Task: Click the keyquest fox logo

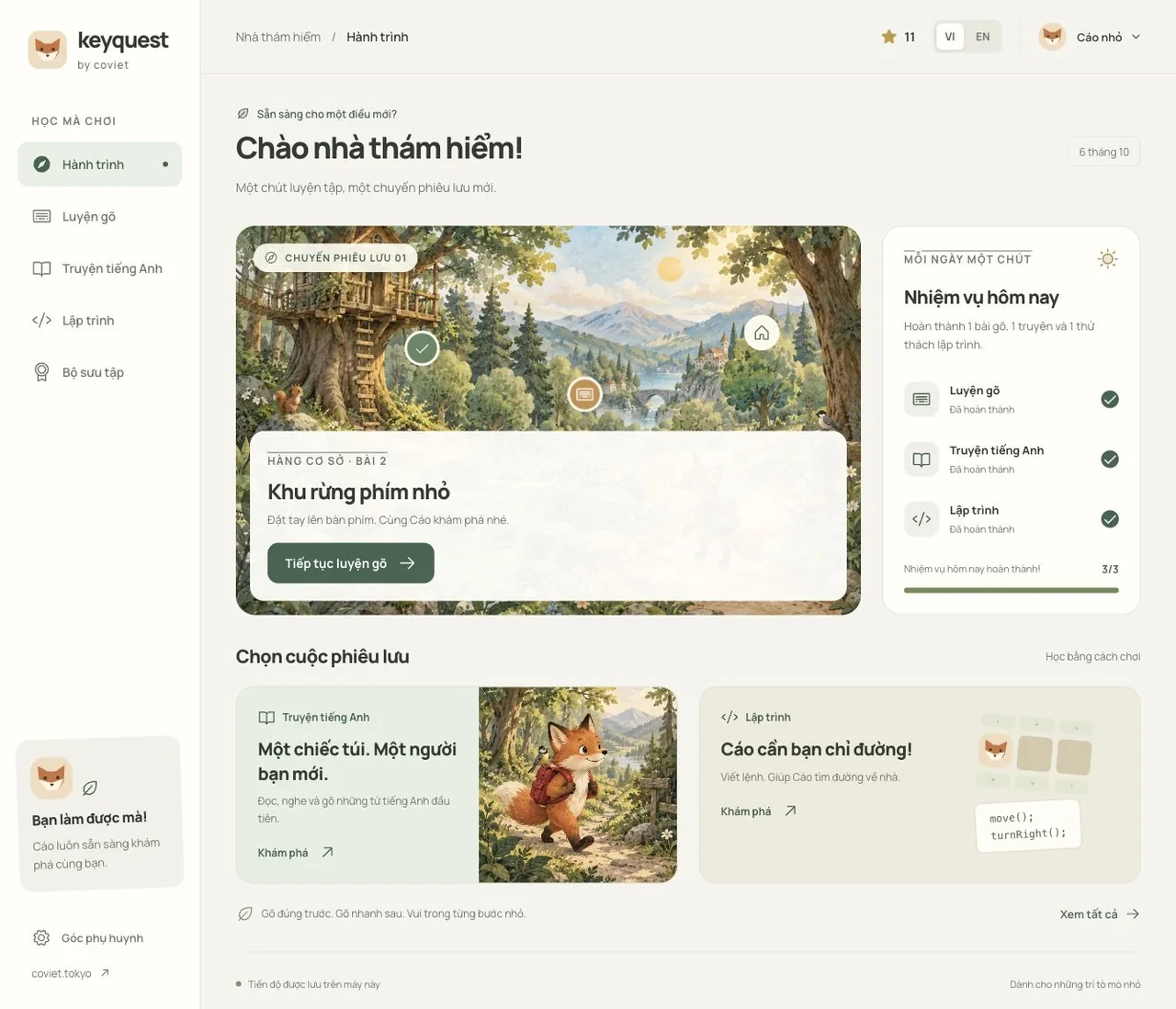Action: [48, 50]
